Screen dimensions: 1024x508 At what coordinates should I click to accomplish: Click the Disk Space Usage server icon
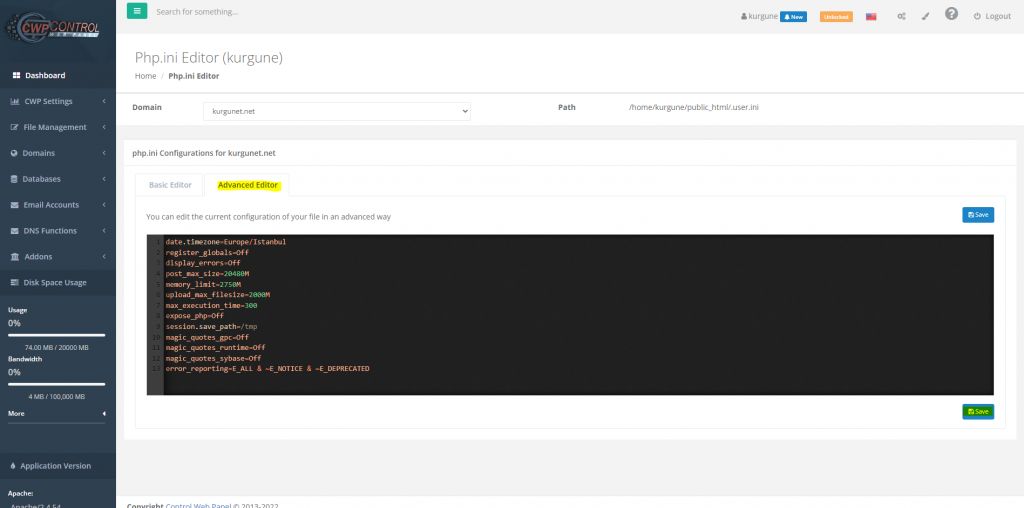(15, 283)
